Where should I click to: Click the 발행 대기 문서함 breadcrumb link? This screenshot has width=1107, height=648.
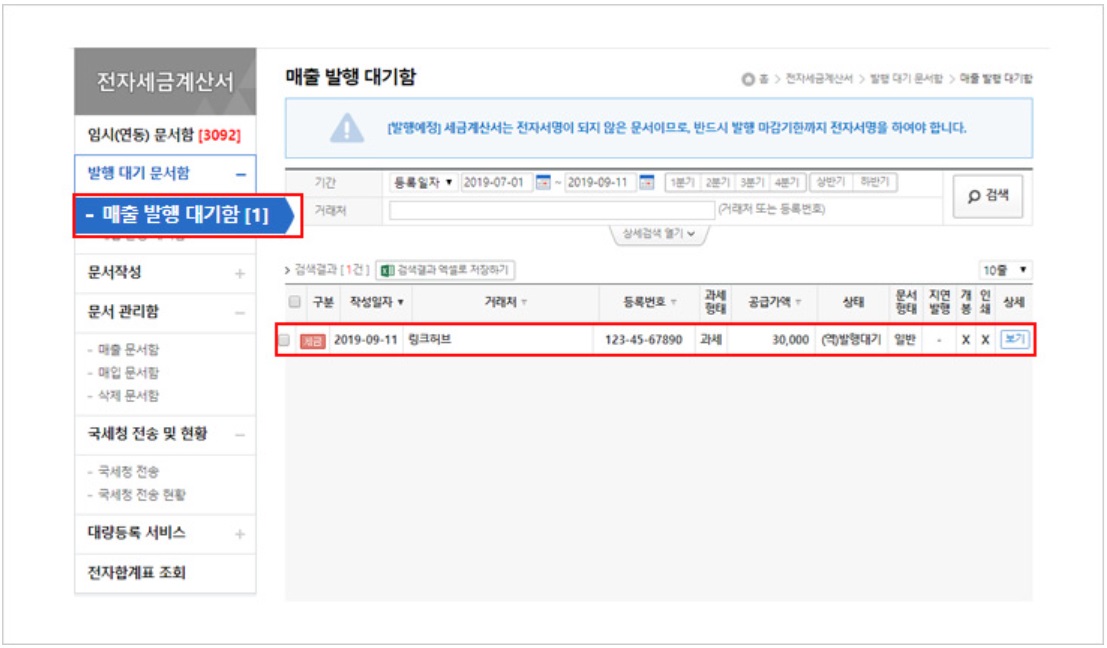(906, 79)
